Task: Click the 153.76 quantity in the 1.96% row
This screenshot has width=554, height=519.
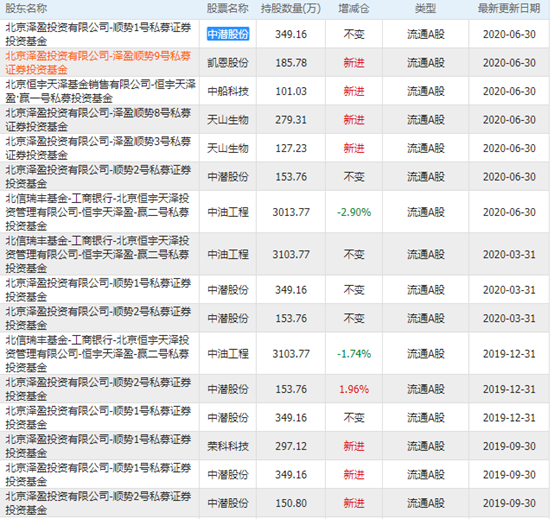Action: pos(291,389)
